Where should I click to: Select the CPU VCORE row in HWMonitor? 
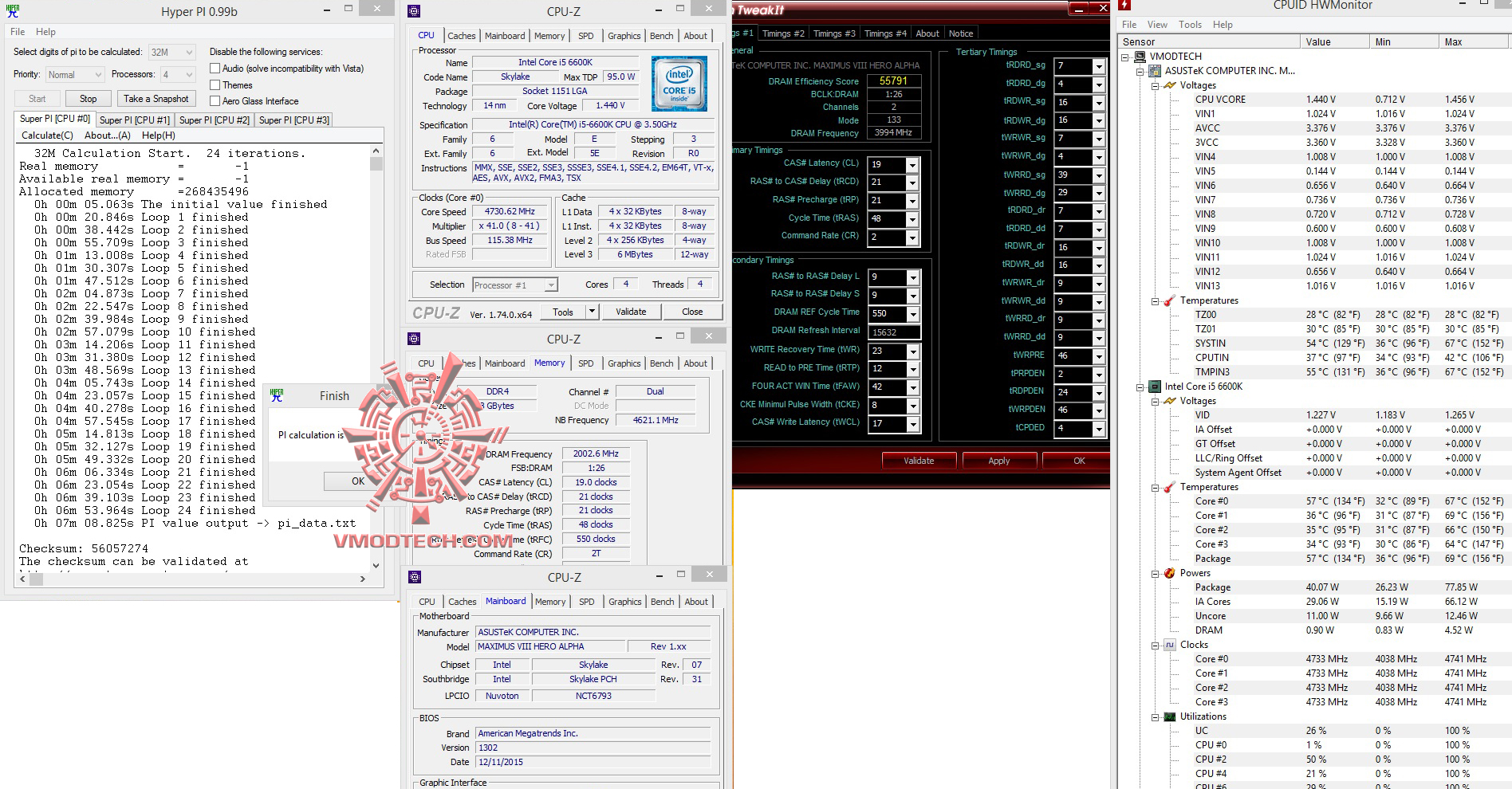pyautogui.click(x=1316, y=100)
